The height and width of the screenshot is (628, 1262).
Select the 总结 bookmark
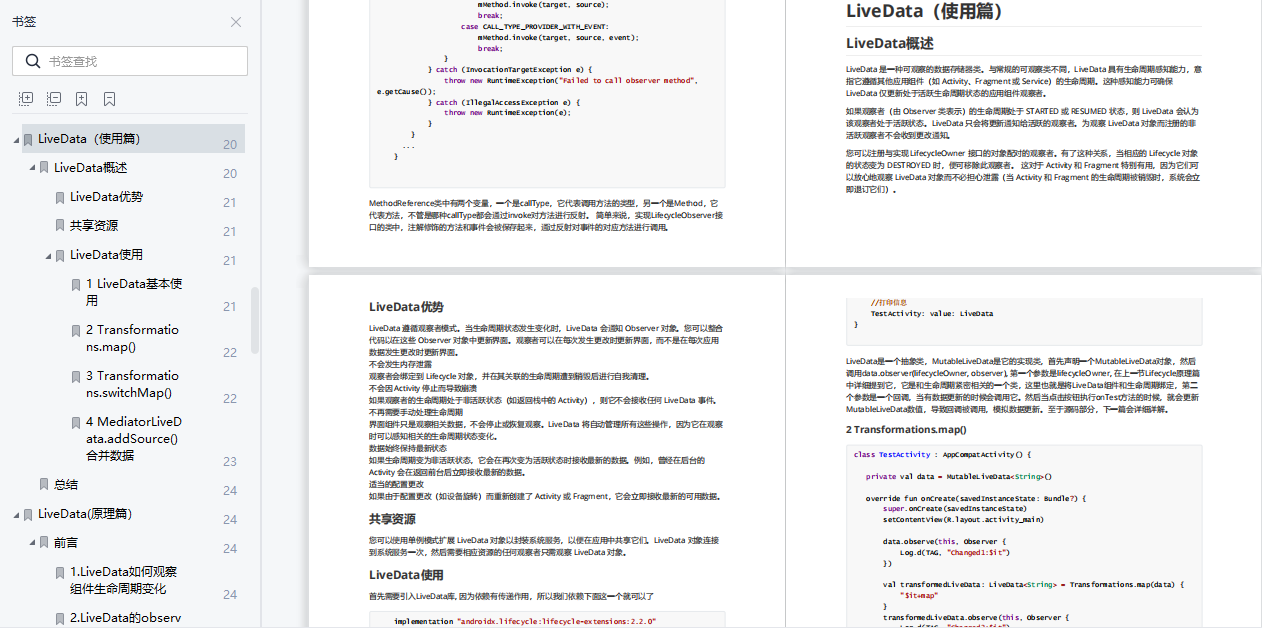click(66, 484)
